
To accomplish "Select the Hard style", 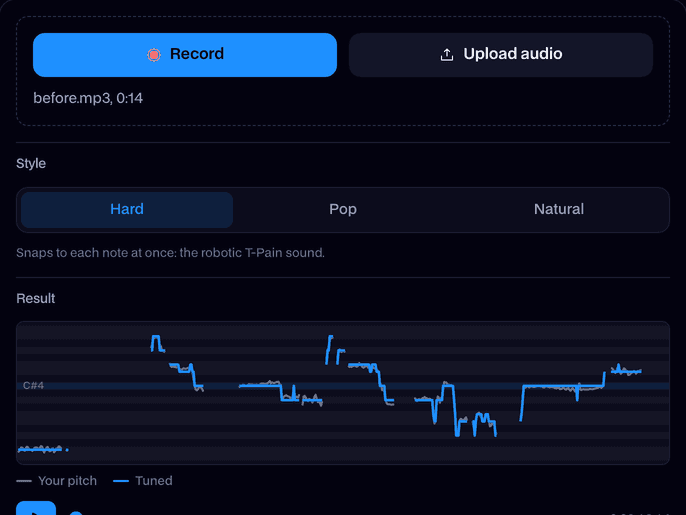I will coord(127,210).
